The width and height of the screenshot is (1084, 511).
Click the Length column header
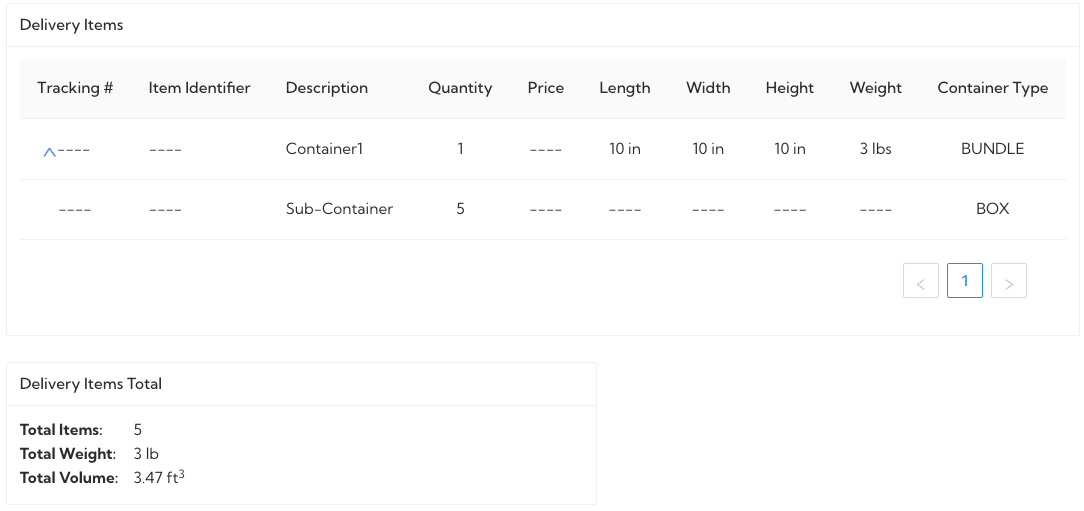click(625, 88)
